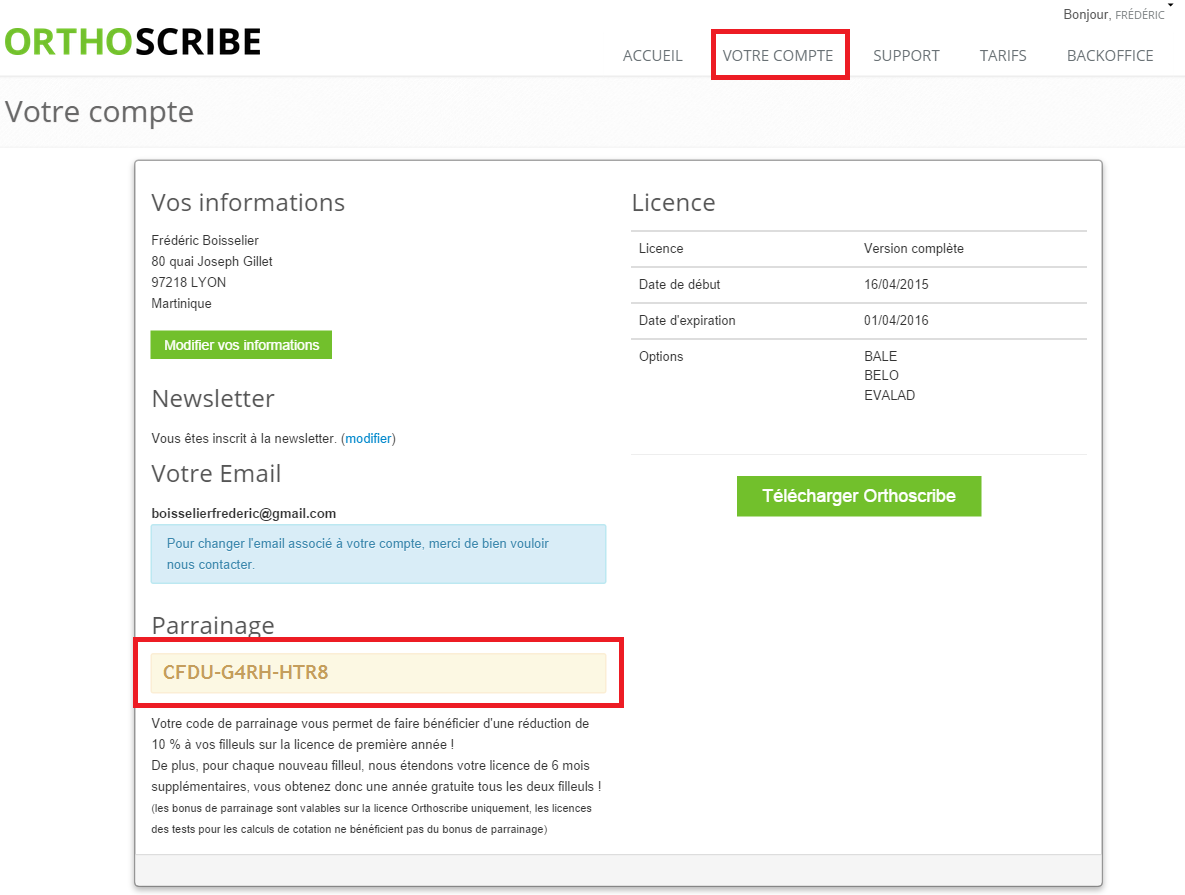This screenshot has height=895, width=1185.
Task: Click the account email address
Action: tap(243, 513)
